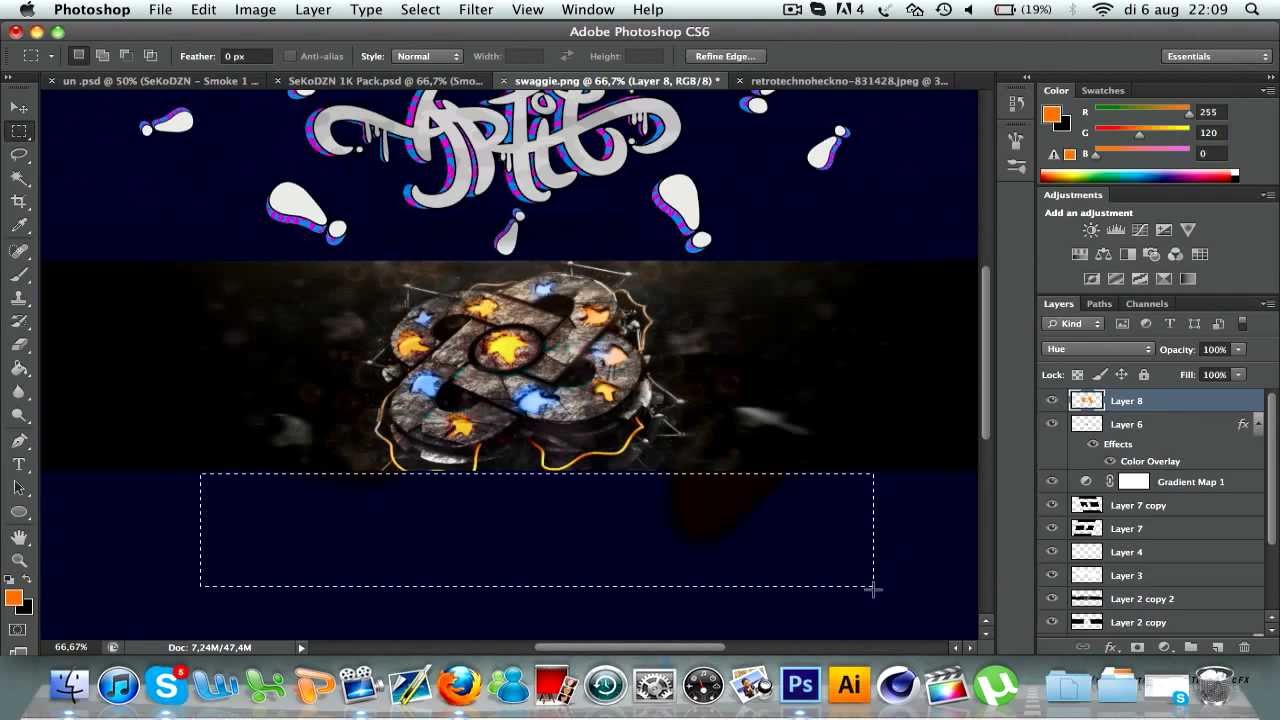Select the Eyedropper tool

click(19, 227)
